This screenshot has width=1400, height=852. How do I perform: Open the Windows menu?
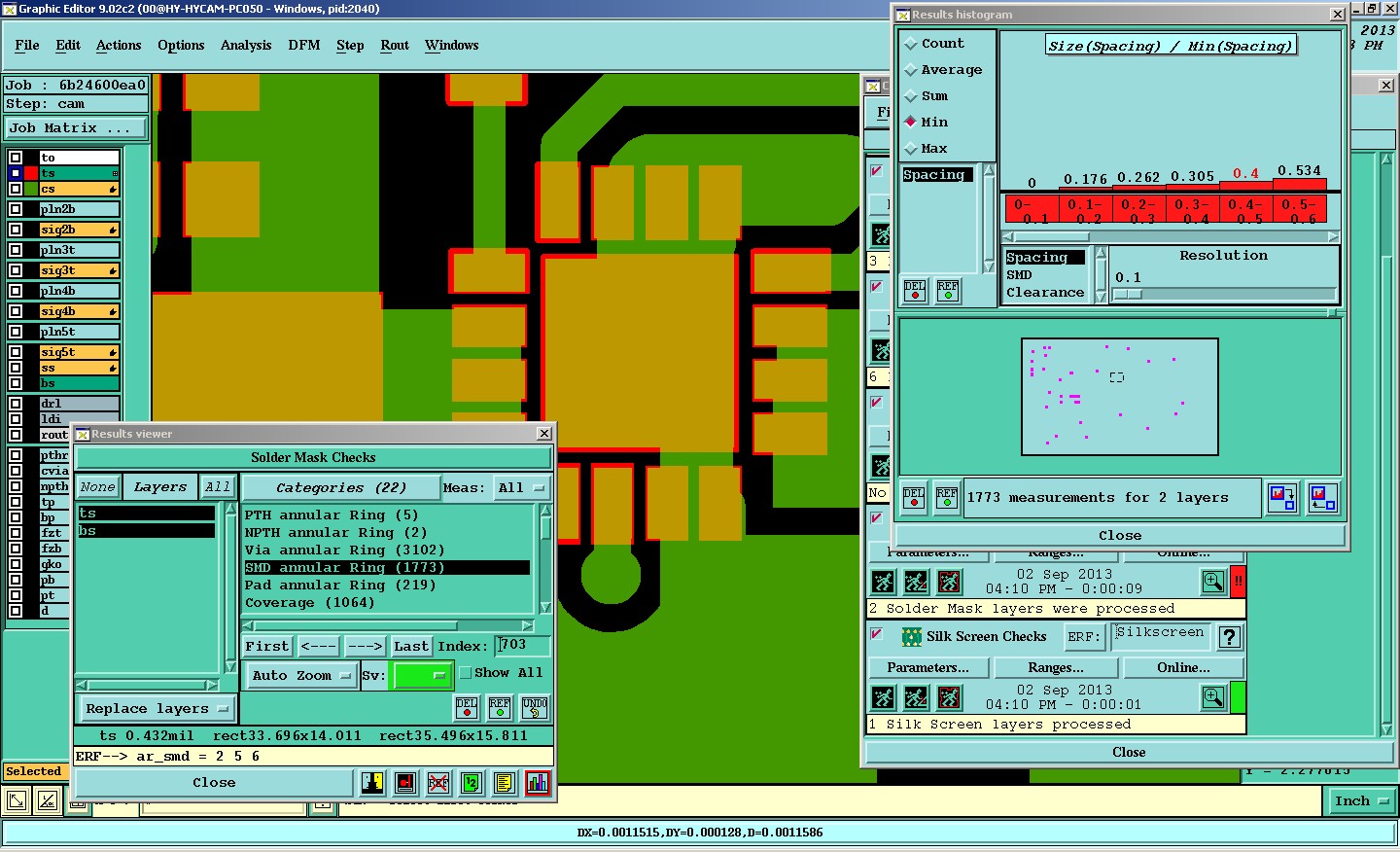click(x=452, y=46)
